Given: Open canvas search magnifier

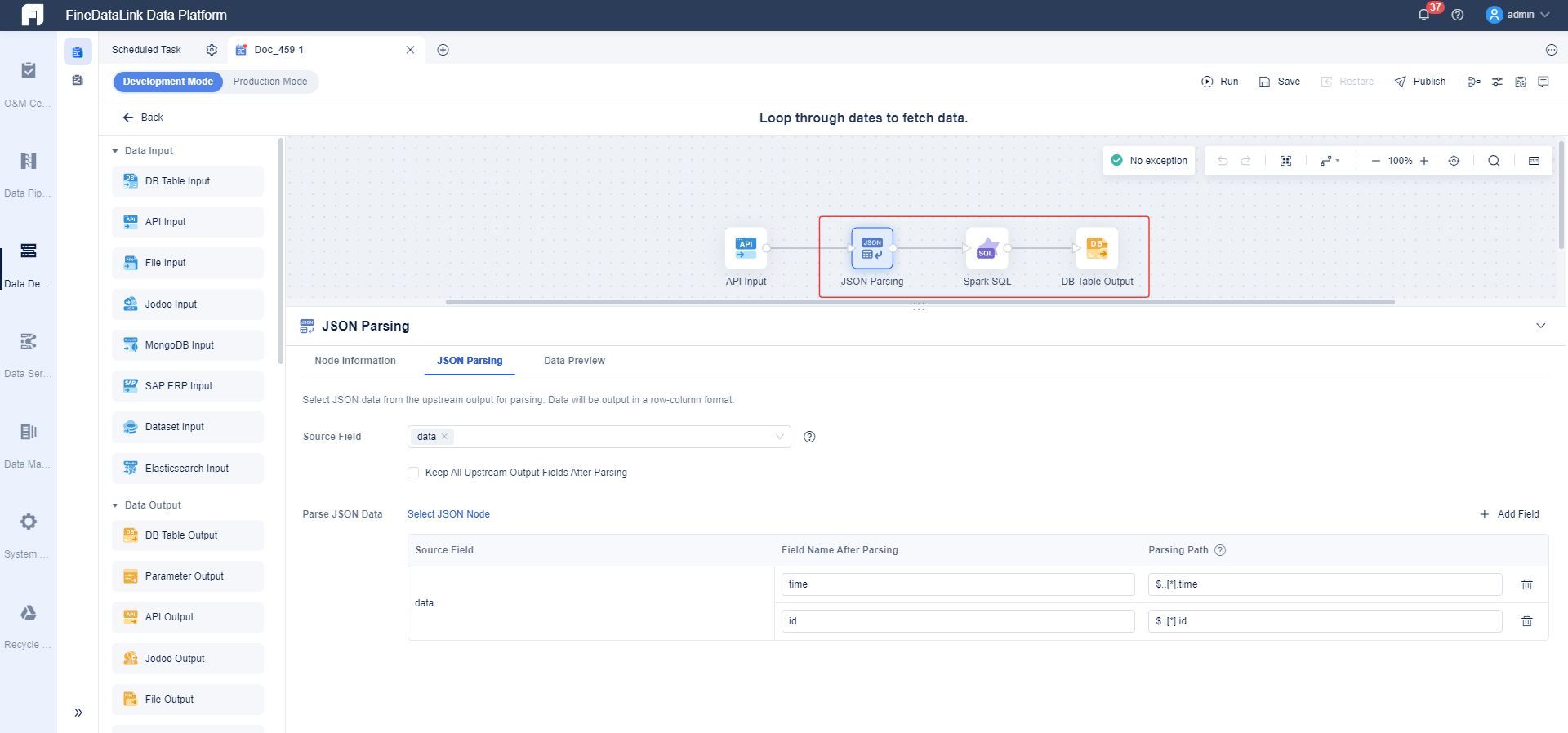Looking at the screenshot, I should tap(1494, 161).
